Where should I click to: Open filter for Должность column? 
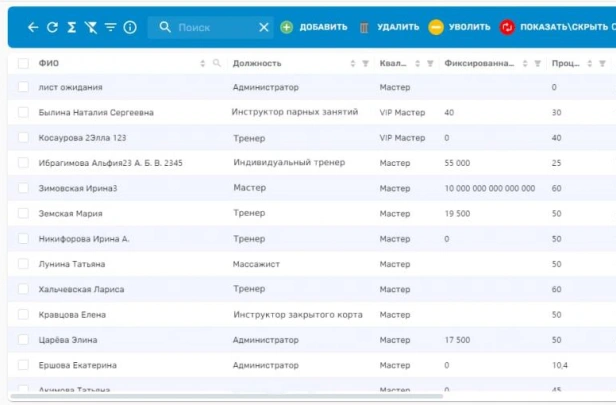(366, 64)
